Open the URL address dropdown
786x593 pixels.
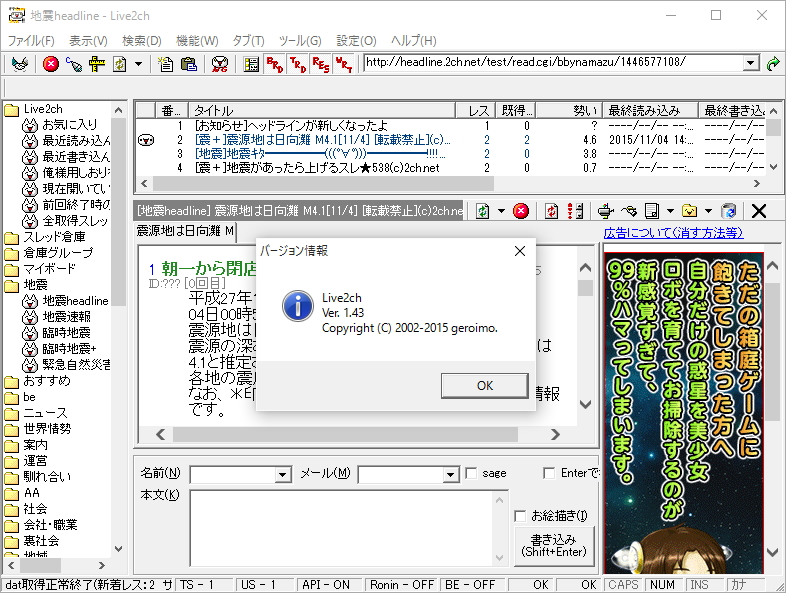click(x=750, y=63)
